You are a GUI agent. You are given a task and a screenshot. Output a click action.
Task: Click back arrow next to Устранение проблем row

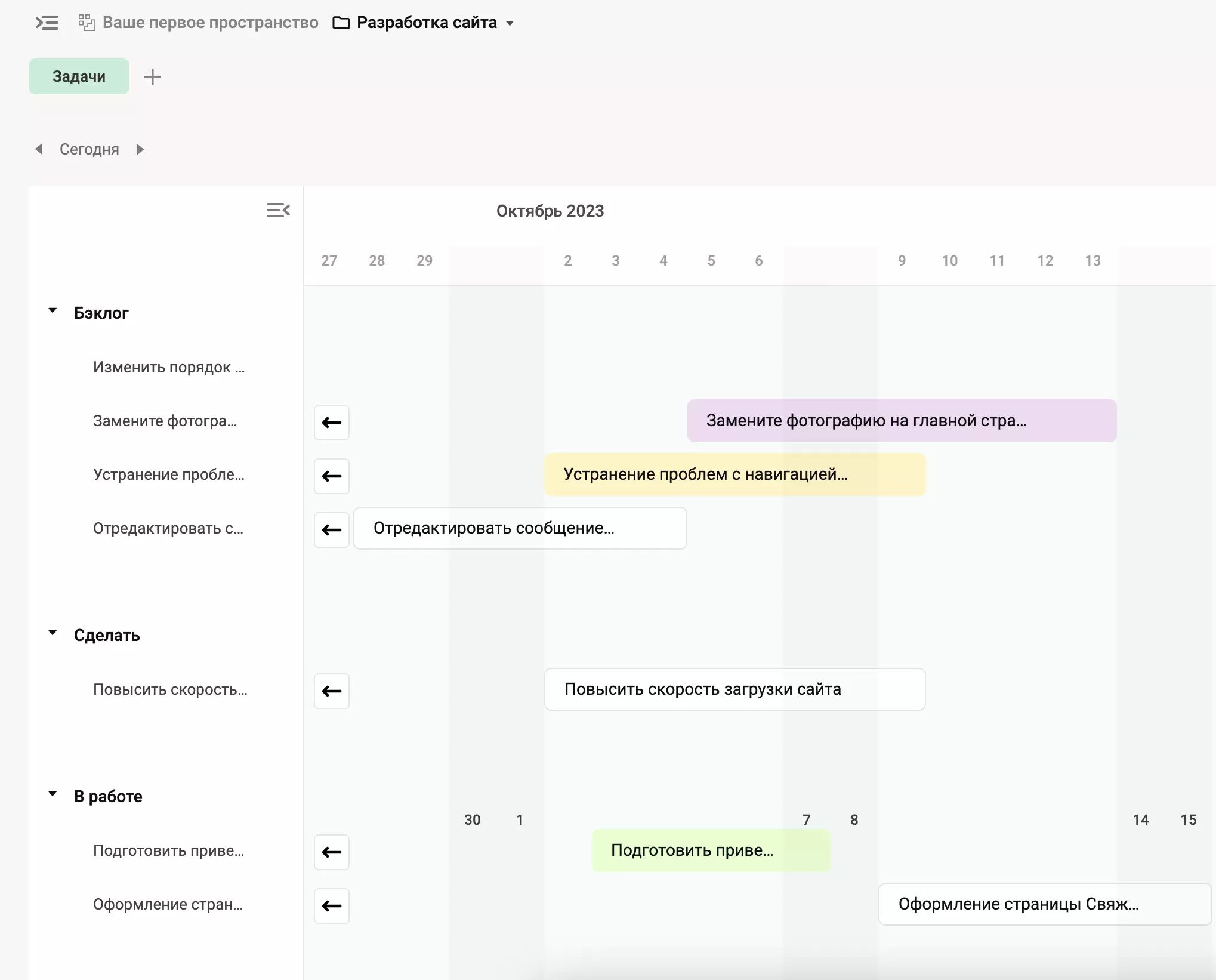point(332,476)
